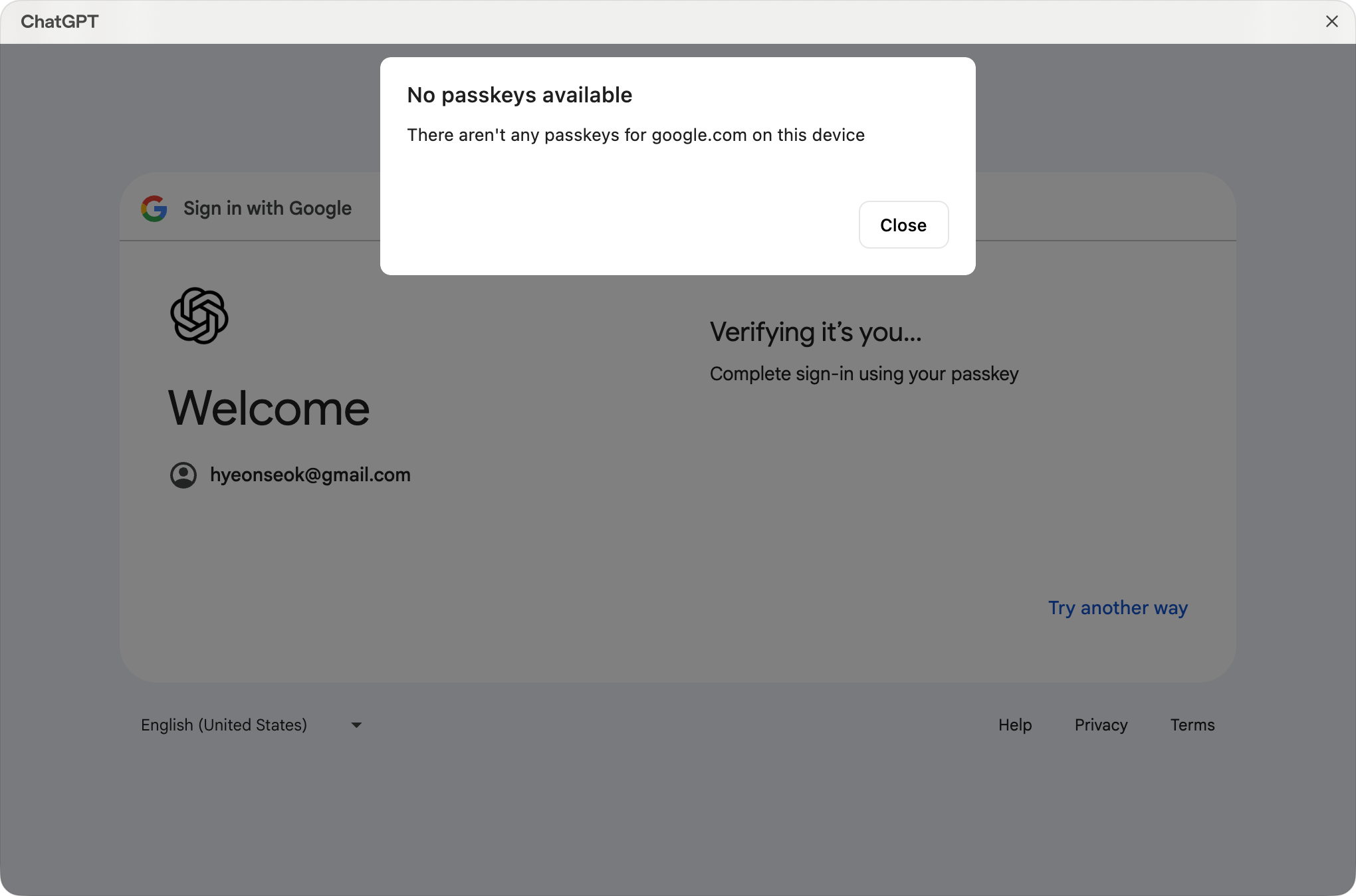Open the Terms link
The image size is (1356, 896).
pyautogui.click(x=1192, y=725)
